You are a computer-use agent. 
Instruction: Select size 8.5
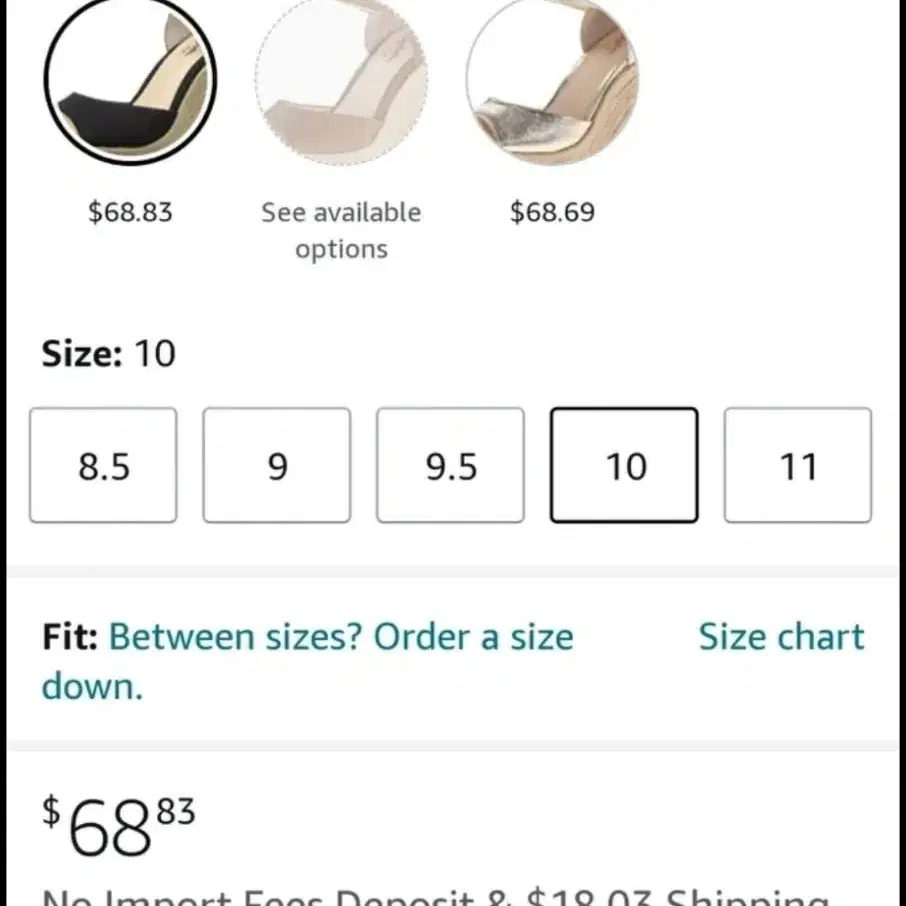(x=103, y=465)
